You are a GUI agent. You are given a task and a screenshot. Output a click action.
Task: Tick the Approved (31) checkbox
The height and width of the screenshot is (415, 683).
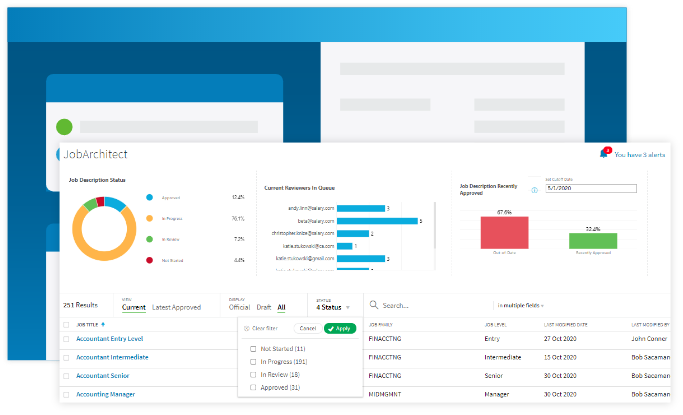[254, 387]
